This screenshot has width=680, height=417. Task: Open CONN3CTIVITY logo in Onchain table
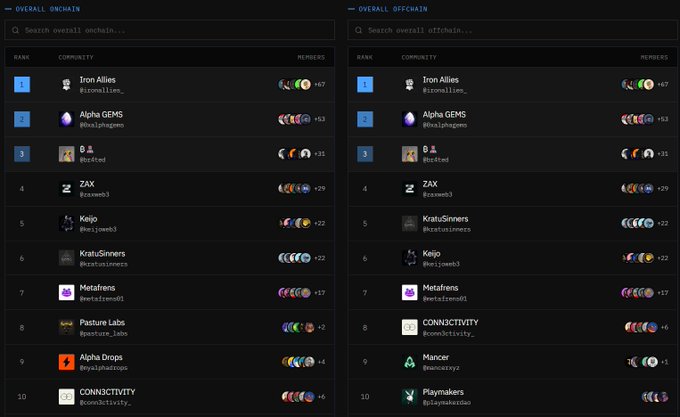pos(66,397)
